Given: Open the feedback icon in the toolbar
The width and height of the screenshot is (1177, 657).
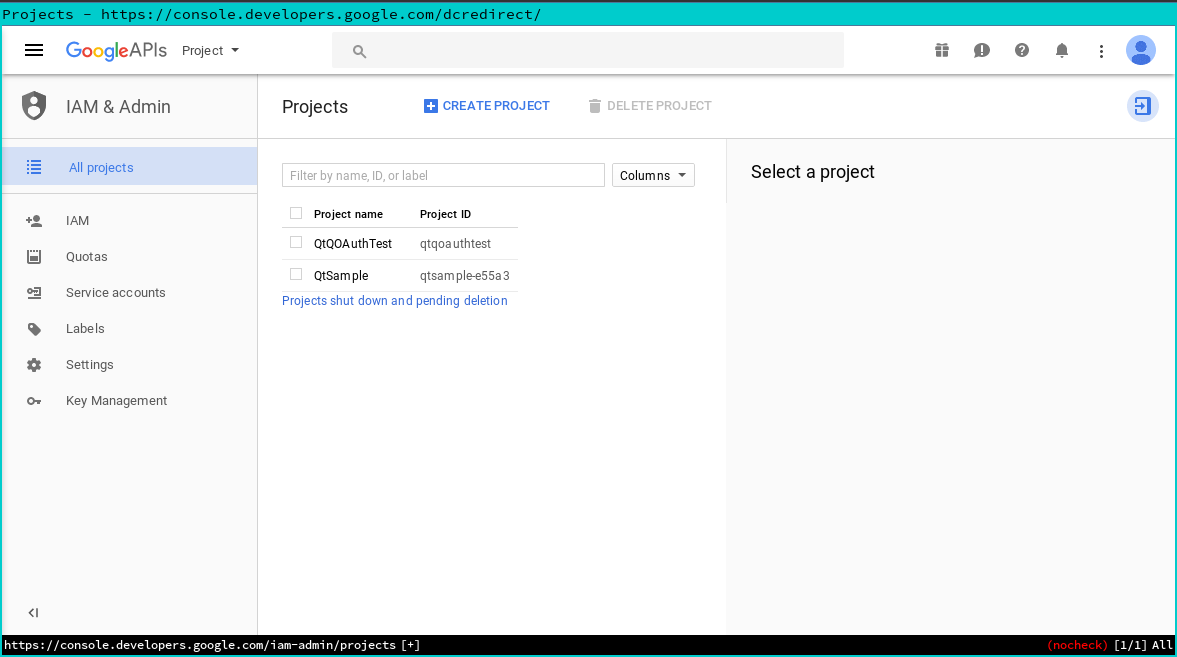Looking at the screenshot, I should coord(981,50).
